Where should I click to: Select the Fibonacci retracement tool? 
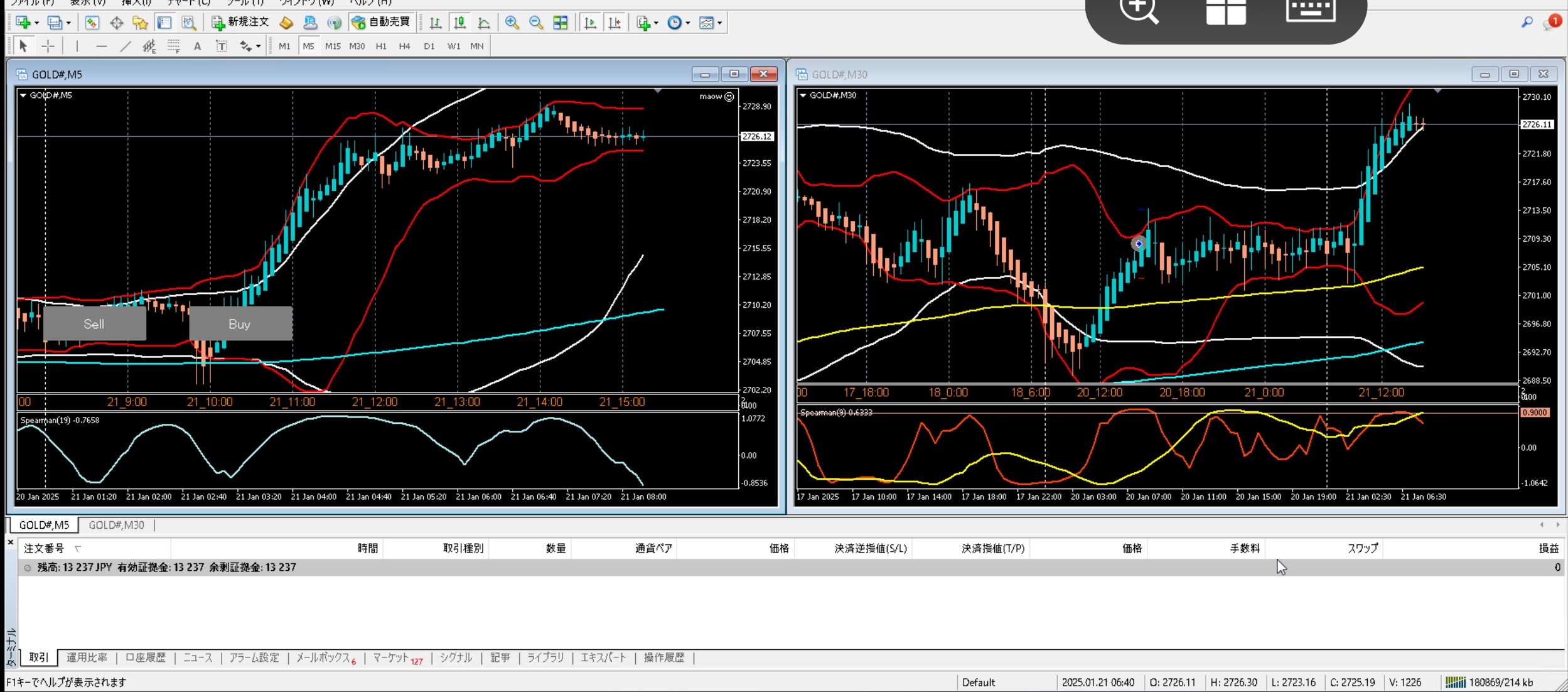click(173, 46)
